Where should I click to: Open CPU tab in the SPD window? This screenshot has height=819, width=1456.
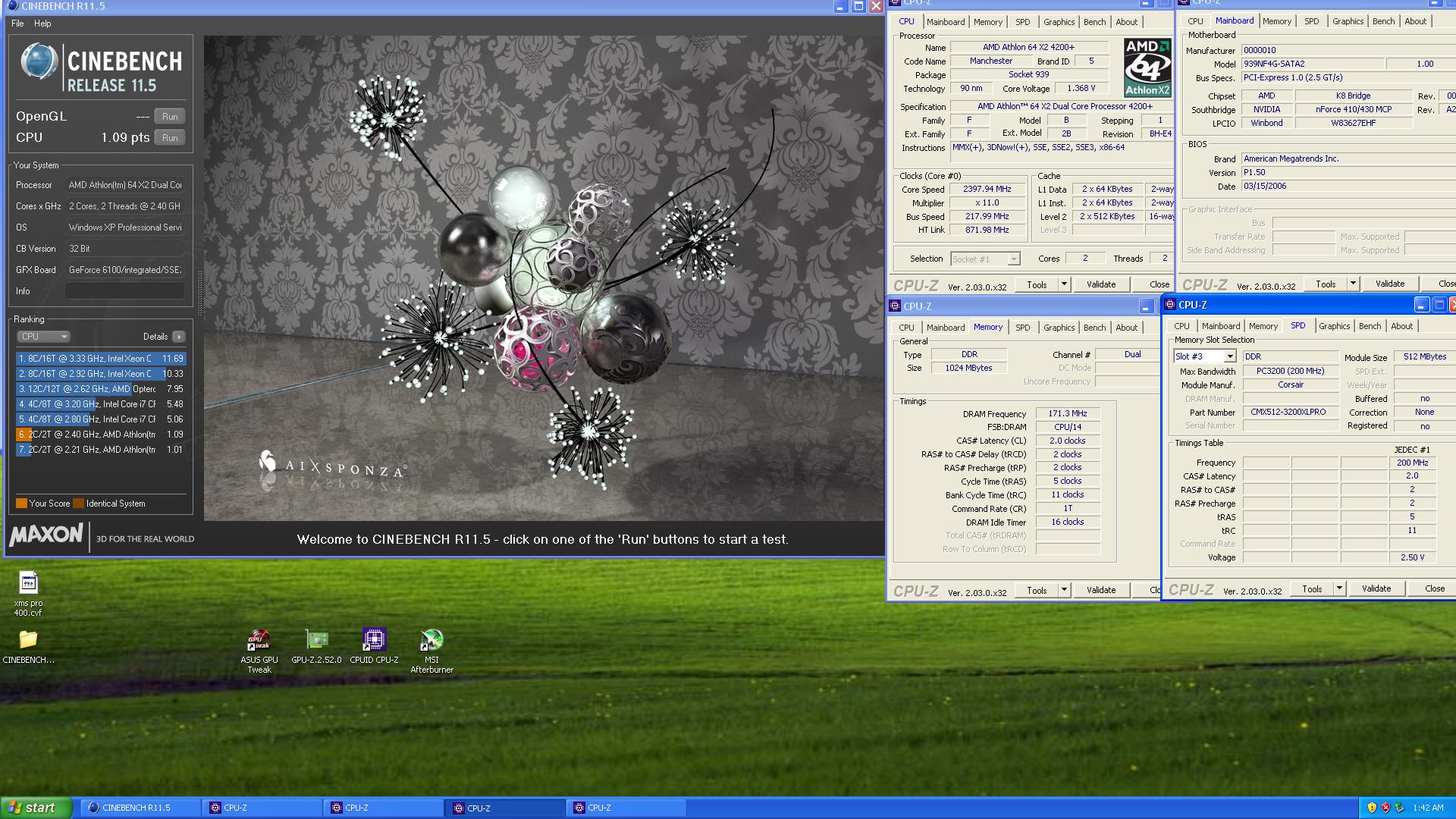point(1181,326)
